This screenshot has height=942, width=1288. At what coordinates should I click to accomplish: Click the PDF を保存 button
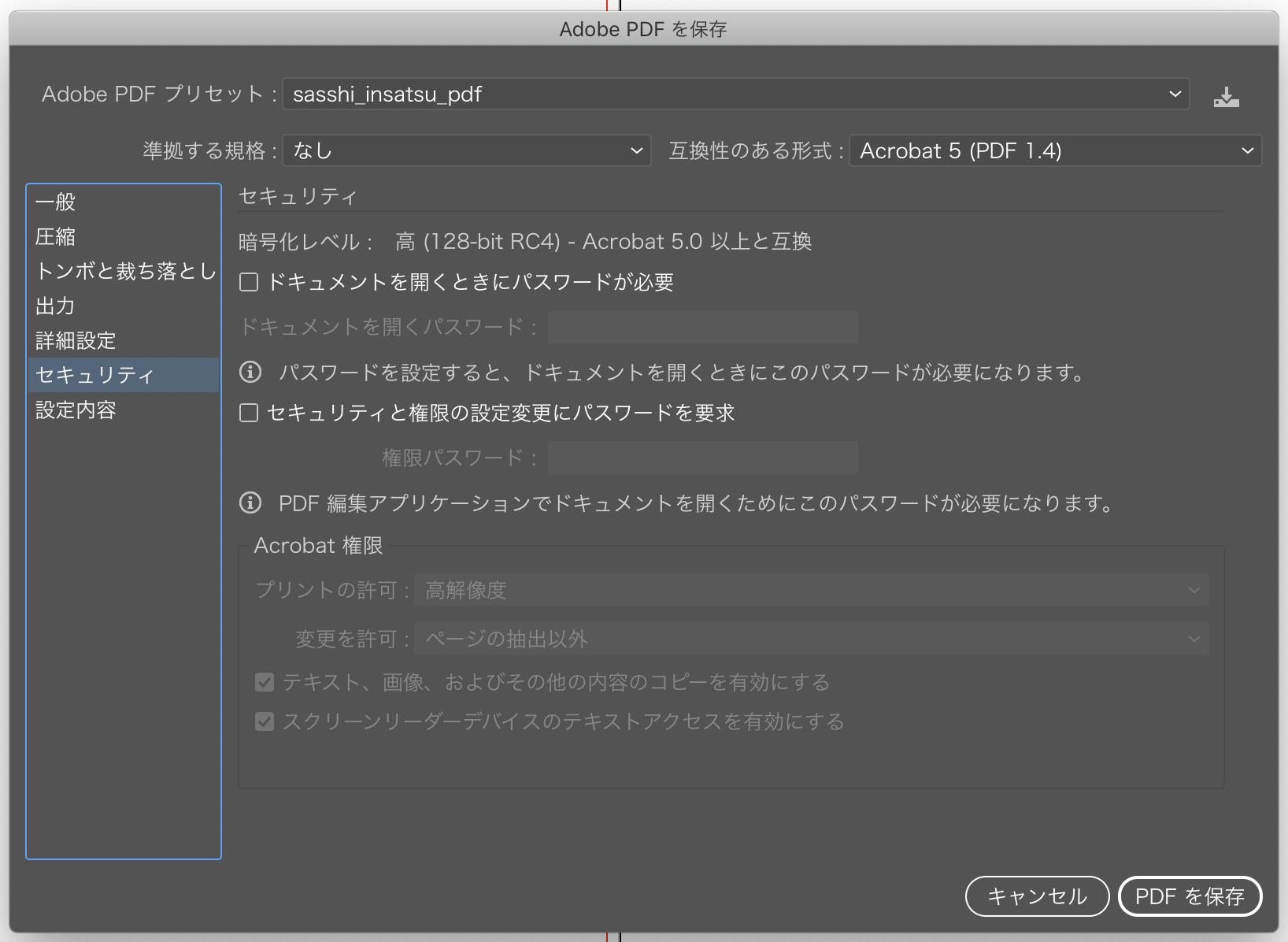(1190, 896)
